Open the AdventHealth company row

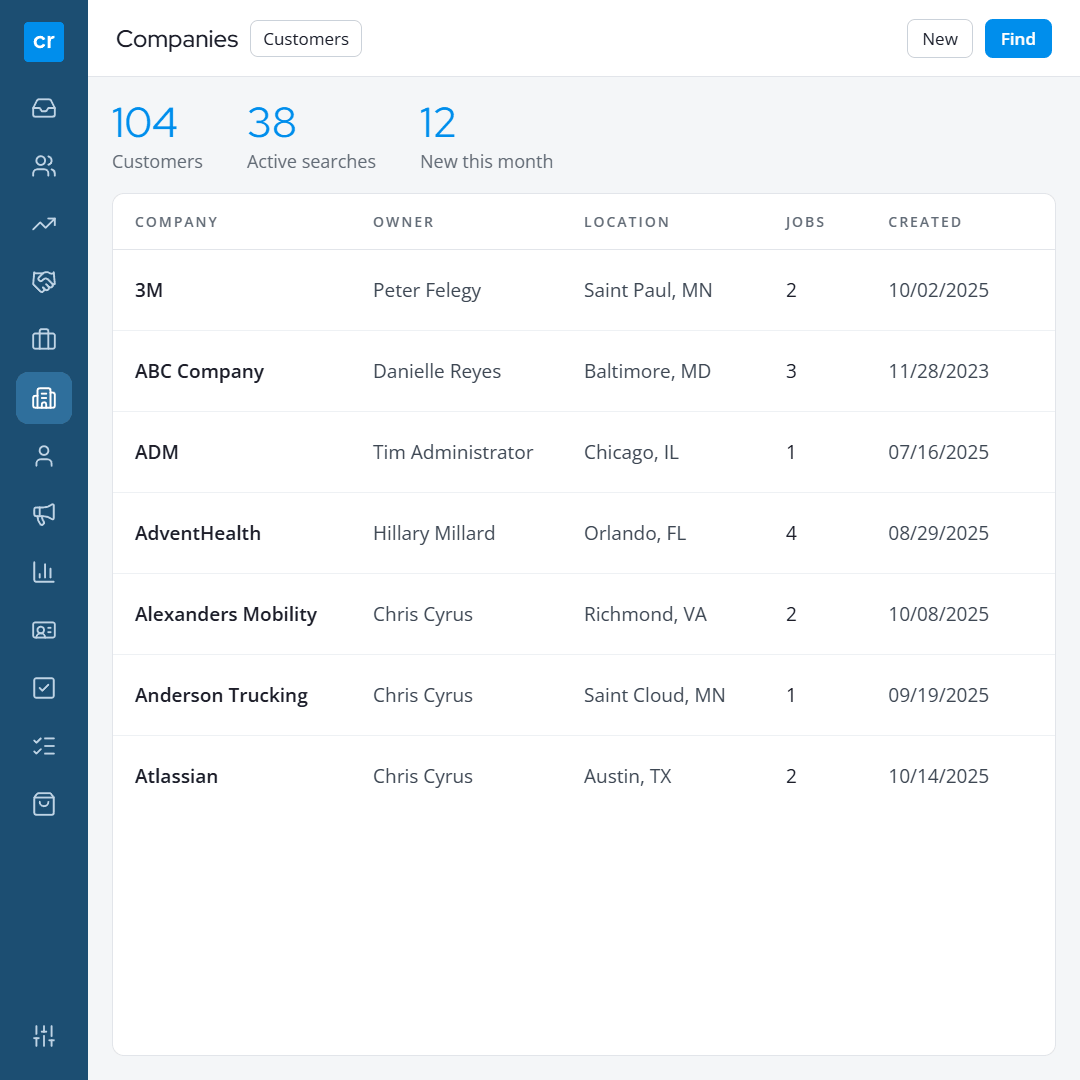pyautogui.click(x=584, y=533)
